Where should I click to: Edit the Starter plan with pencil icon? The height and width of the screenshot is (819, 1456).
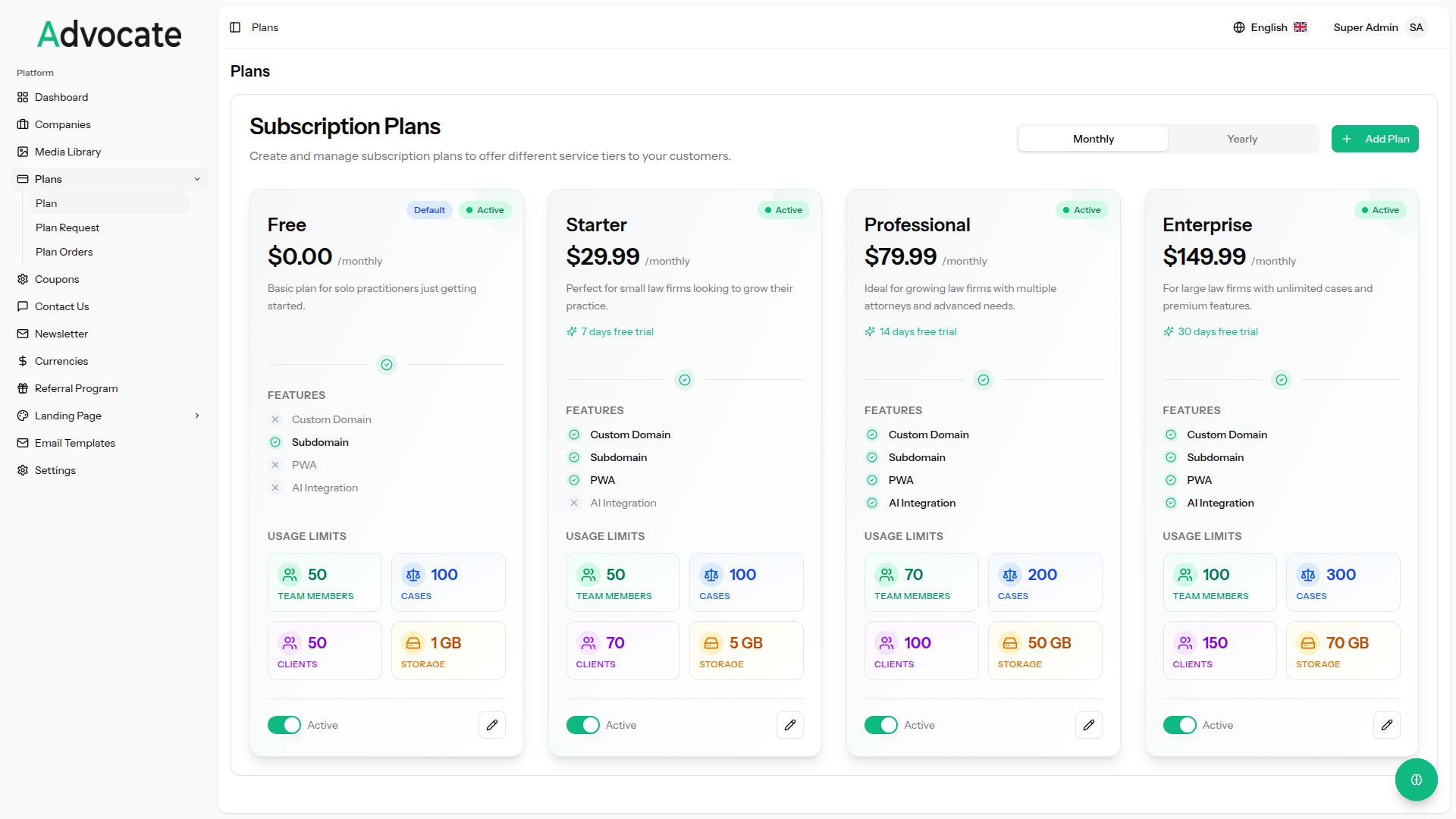(790, 725)
